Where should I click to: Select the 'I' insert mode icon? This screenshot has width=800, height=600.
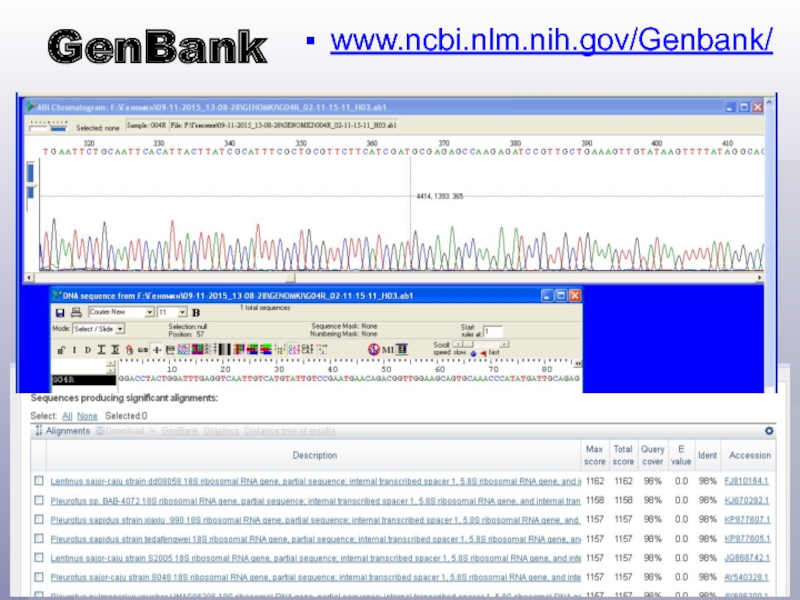[74, 350]
